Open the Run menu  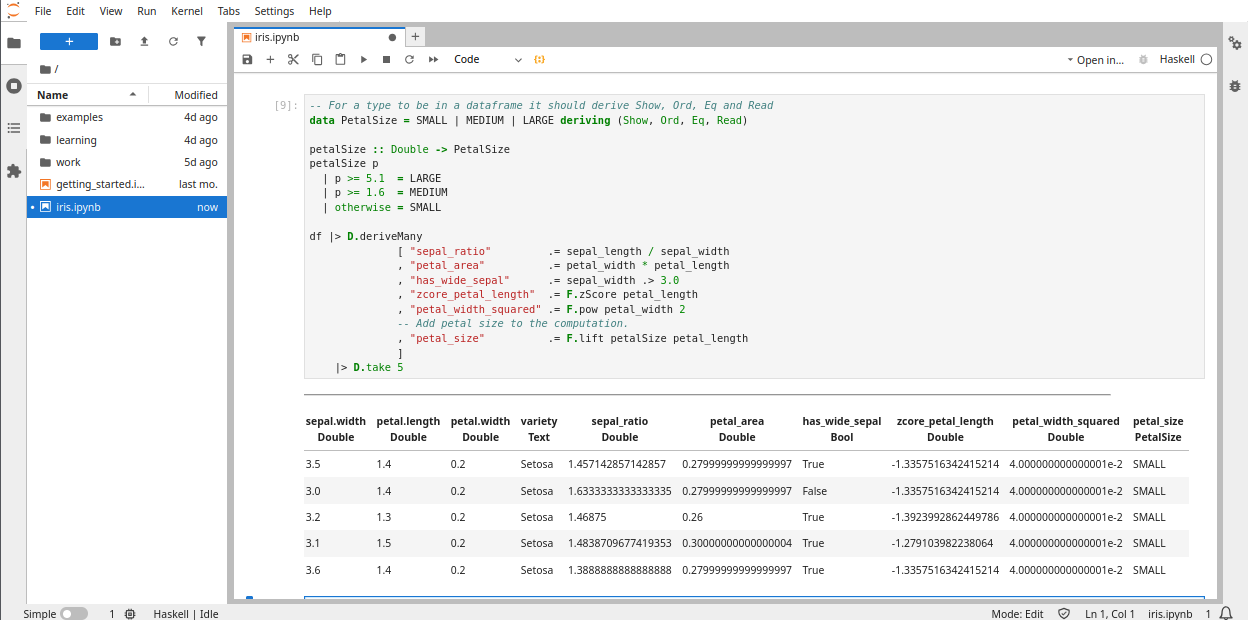[146, 11]
